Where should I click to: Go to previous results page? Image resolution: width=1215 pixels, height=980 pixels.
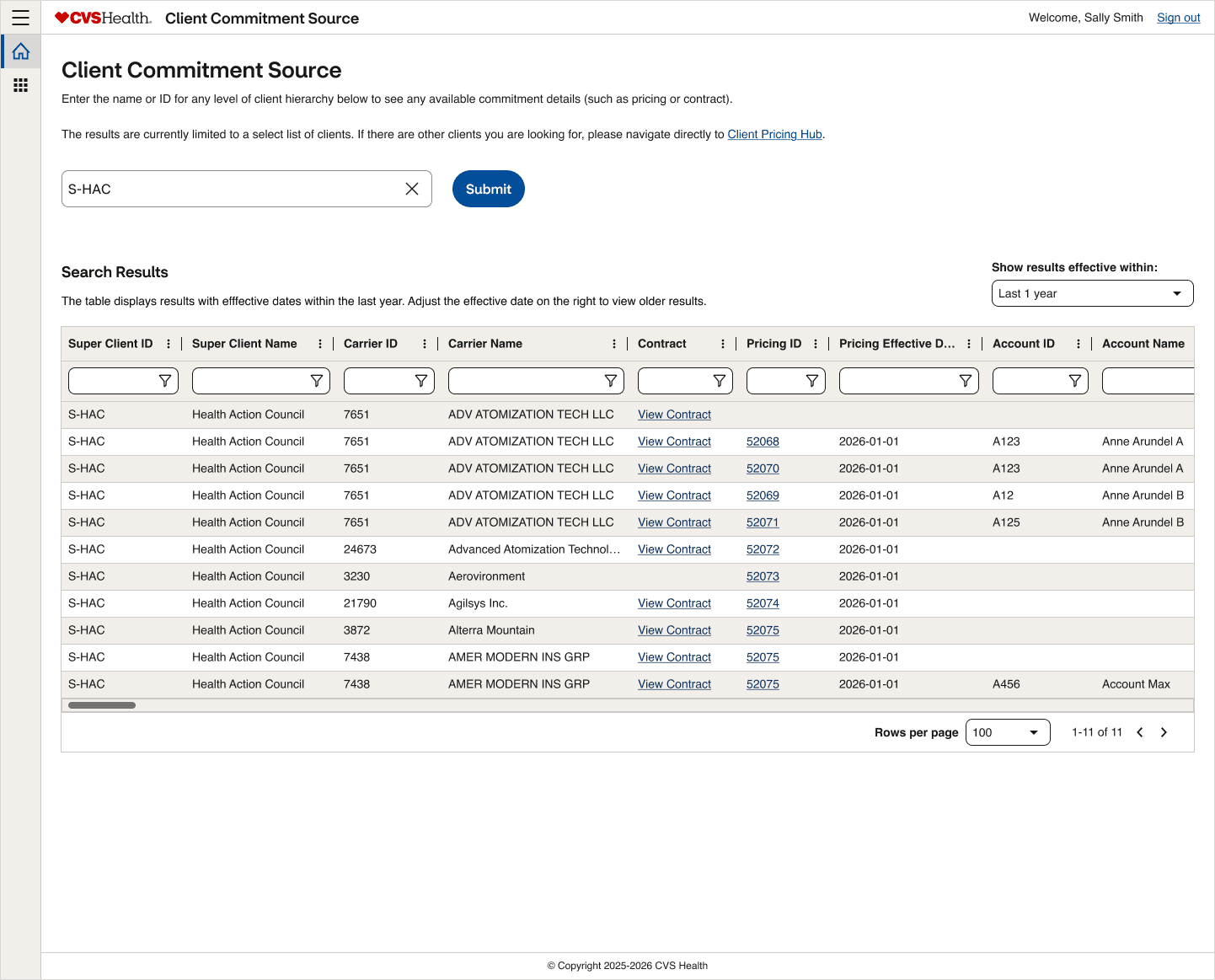pyautogui.click(x=1140, y=732)
